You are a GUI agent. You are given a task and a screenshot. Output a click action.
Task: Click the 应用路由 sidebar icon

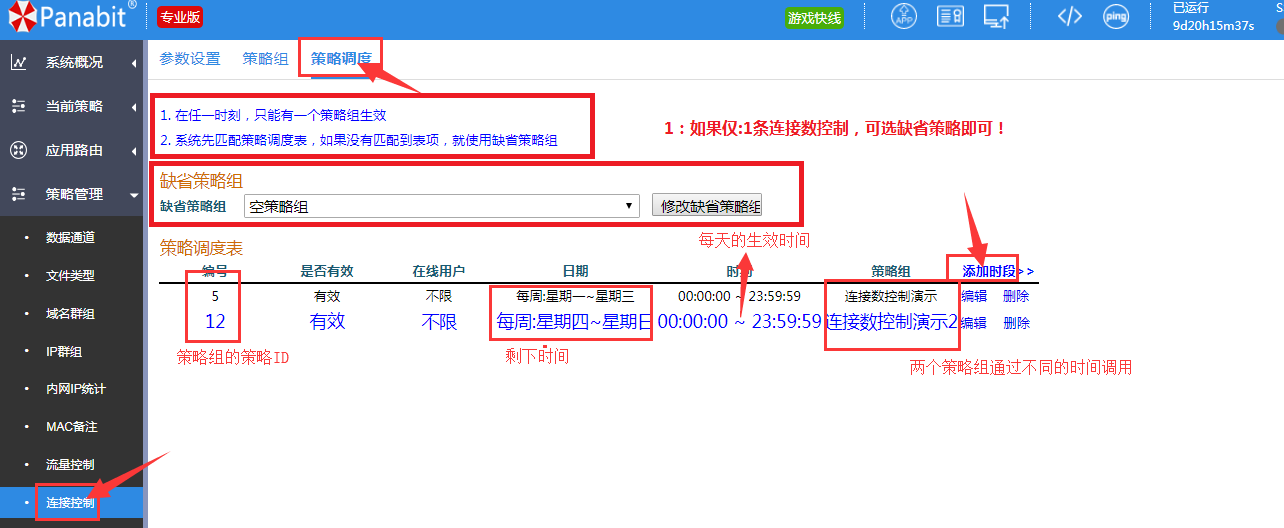pos(18,150)
